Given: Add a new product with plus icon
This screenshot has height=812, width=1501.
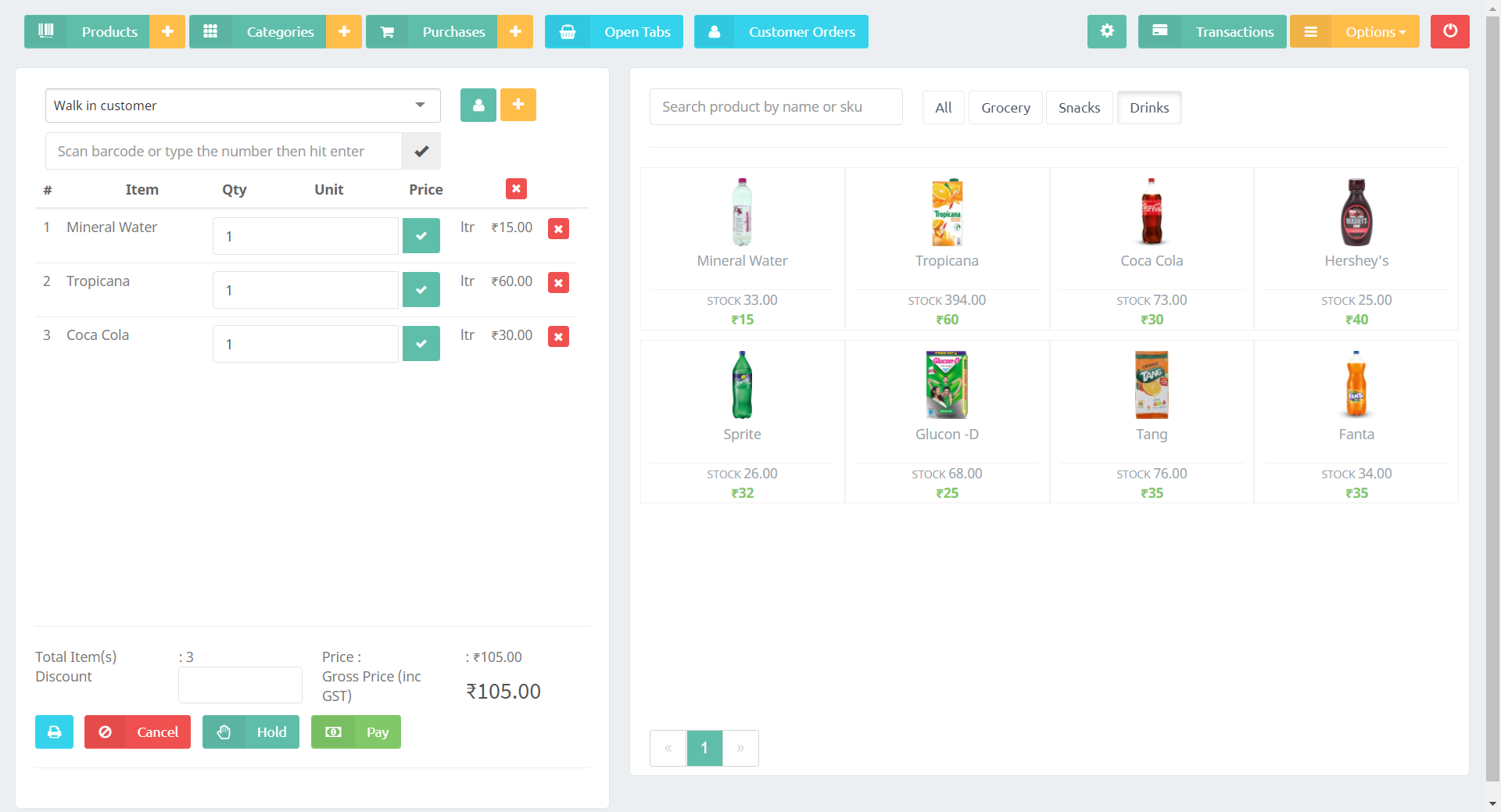Looking at the screenshot, I should pos(167,32).
